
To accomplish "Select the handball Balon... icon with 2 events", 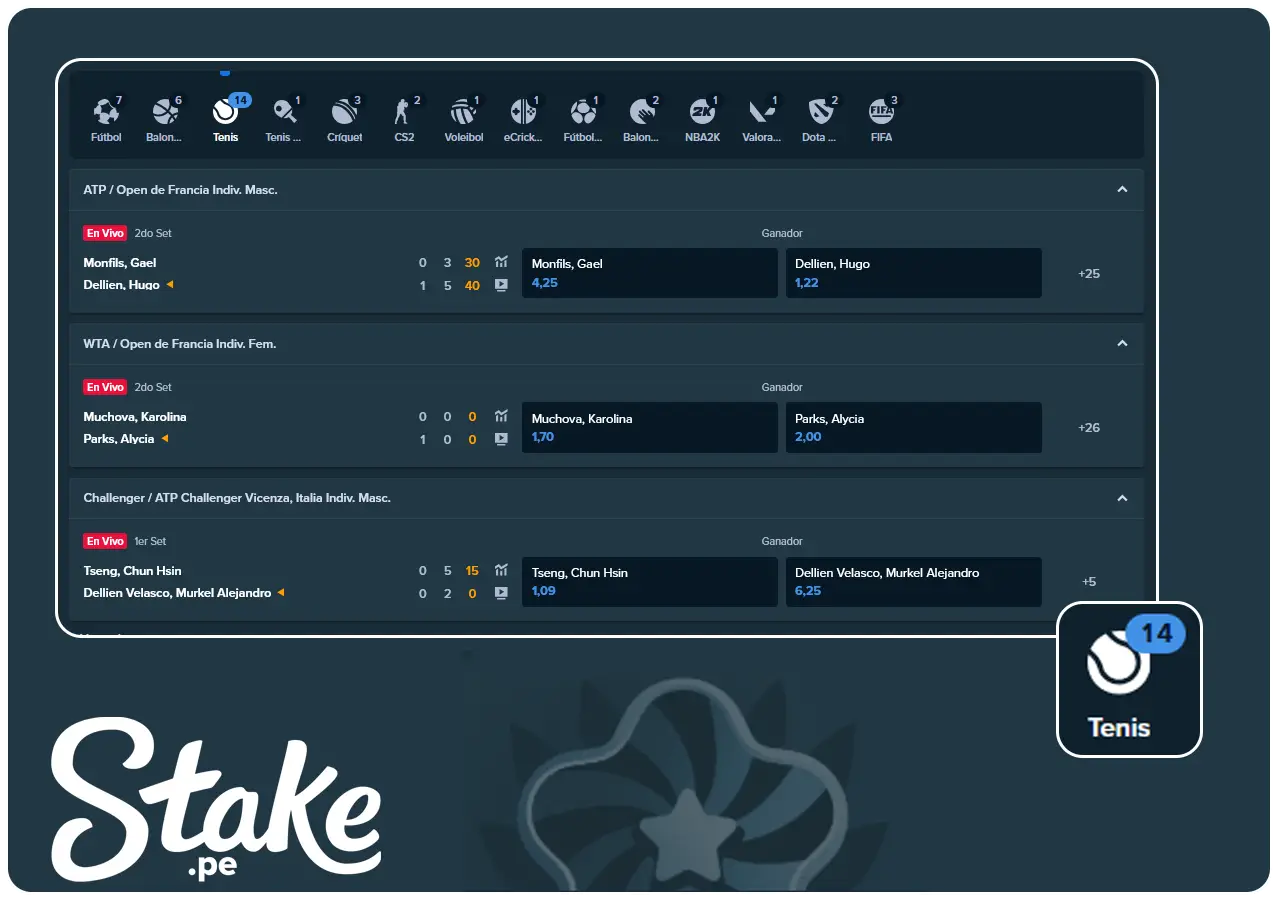I will [642, 119].
